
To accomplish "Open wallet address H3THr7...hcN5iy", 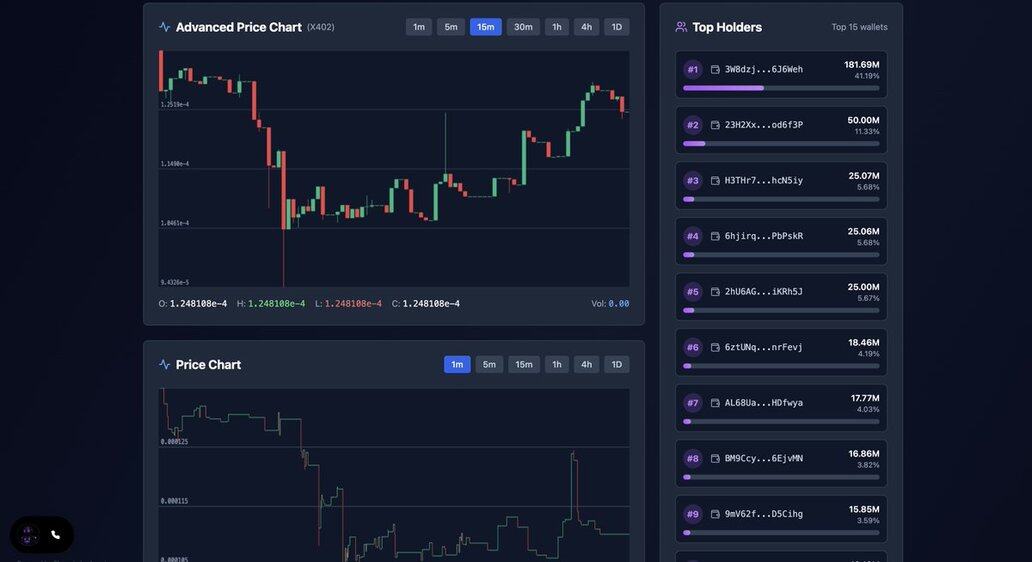I will point(763,181).
